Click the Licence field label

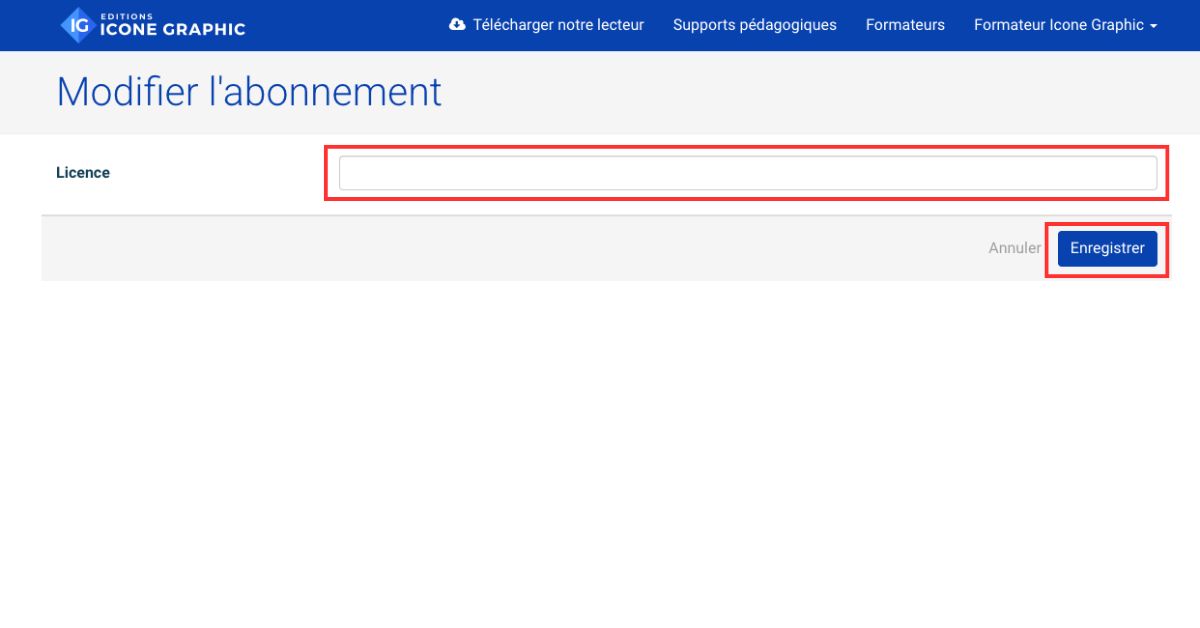[x=83, y=173]
